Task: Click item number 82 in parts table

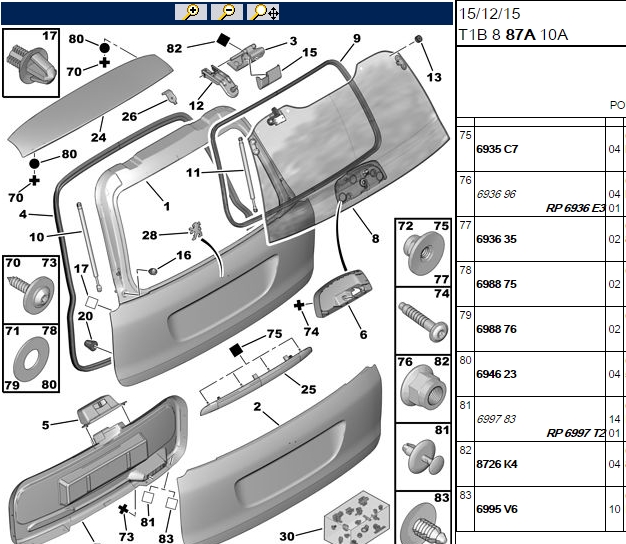Action: coord(465,450)
